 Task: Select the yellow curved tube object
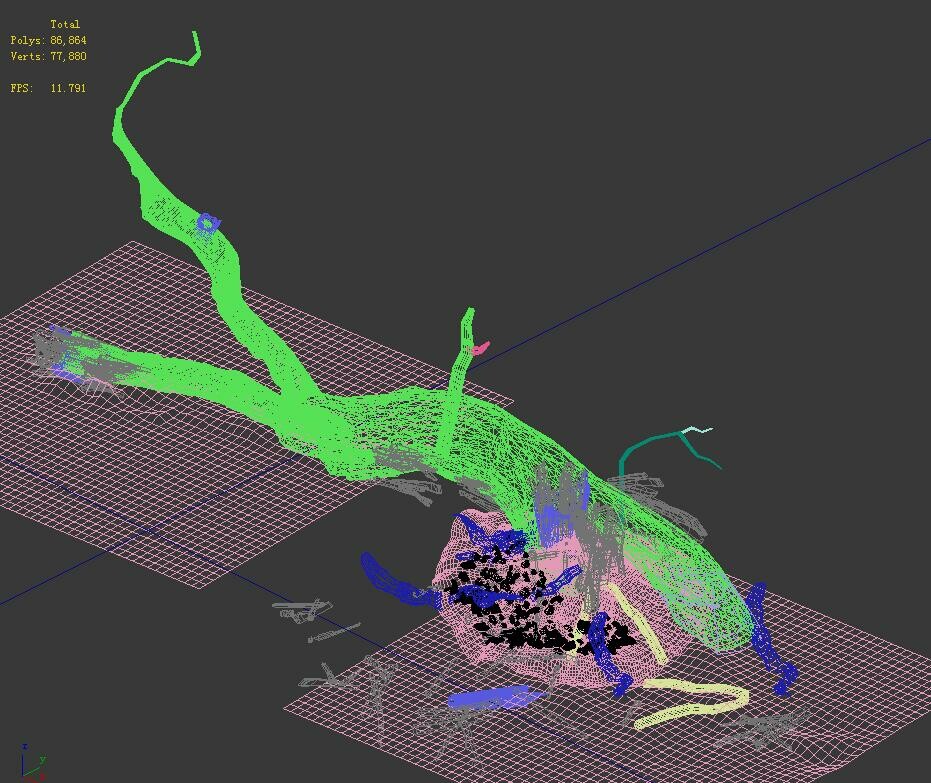[x=692, y=705]
